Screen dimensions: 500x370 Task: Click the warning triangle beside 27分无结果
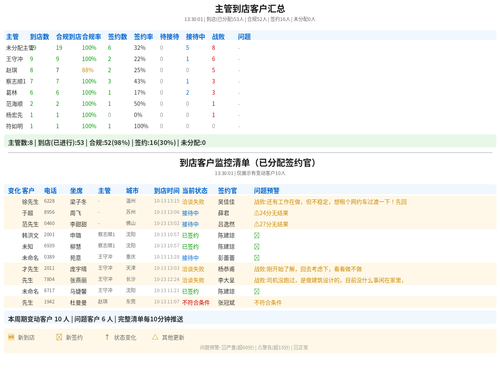point(257,224)
